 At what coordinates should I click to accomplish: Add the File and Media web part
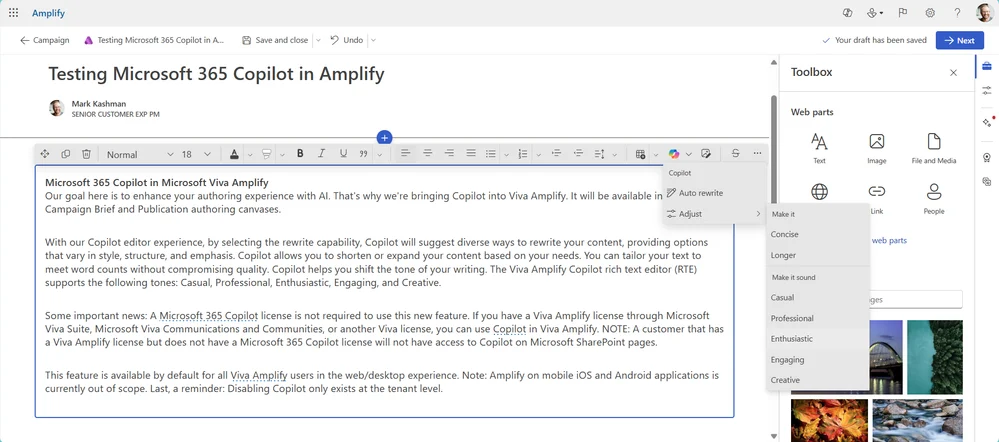click(933, 147)
